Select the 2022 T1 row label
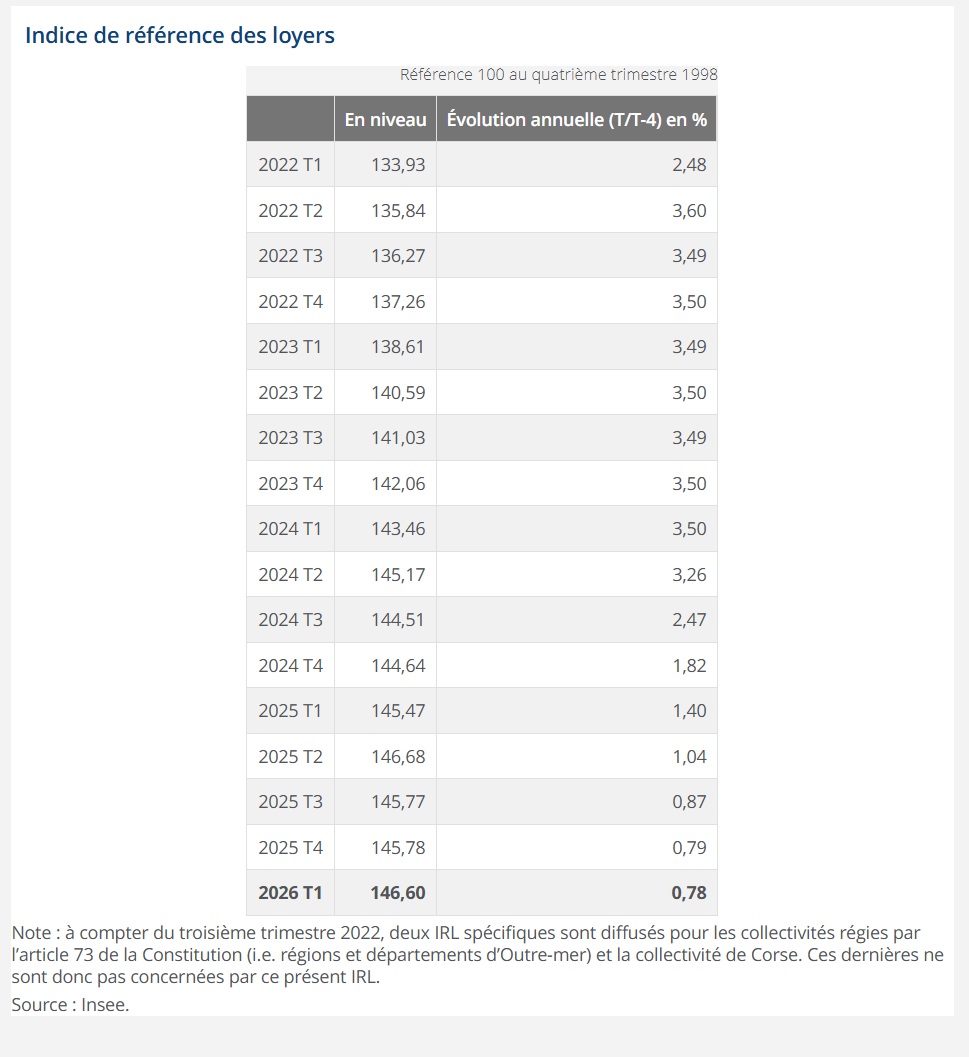 290,165
